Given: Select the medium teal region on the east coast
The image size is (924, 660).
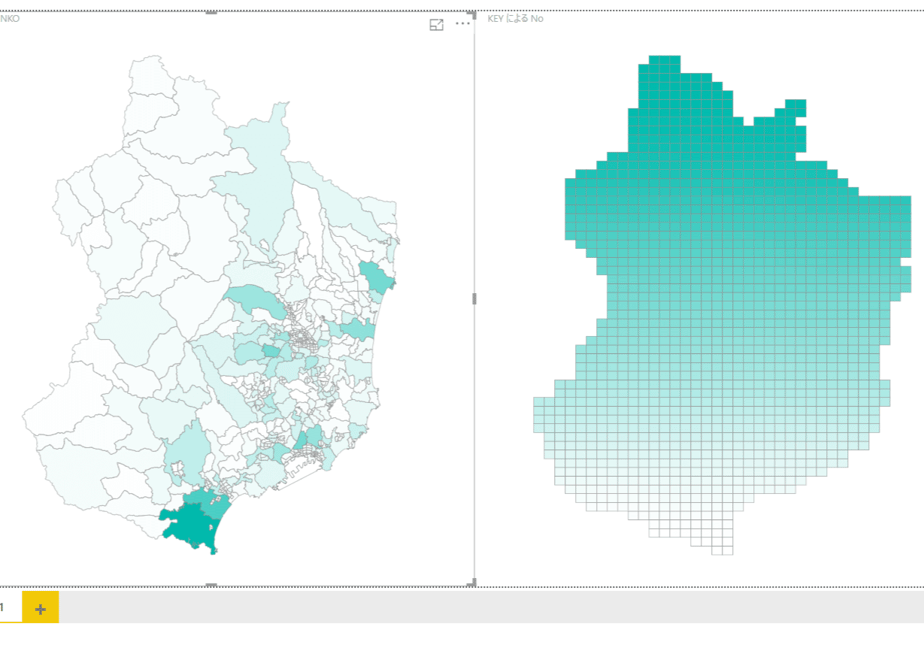Looking at the screenshot, I should (x=375, y=277).
